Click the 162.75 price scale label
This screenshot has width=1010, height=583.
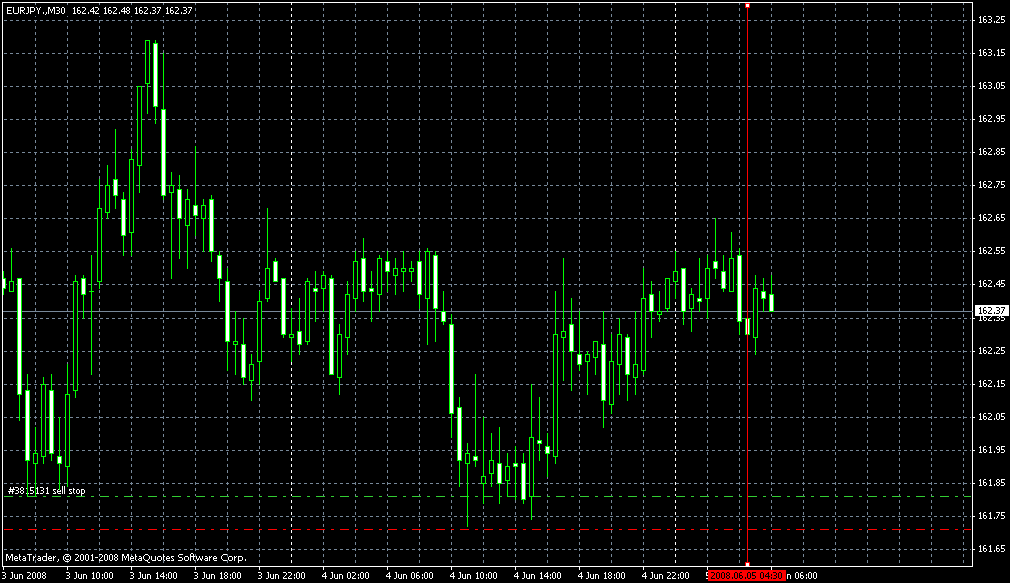coord(991,185)
